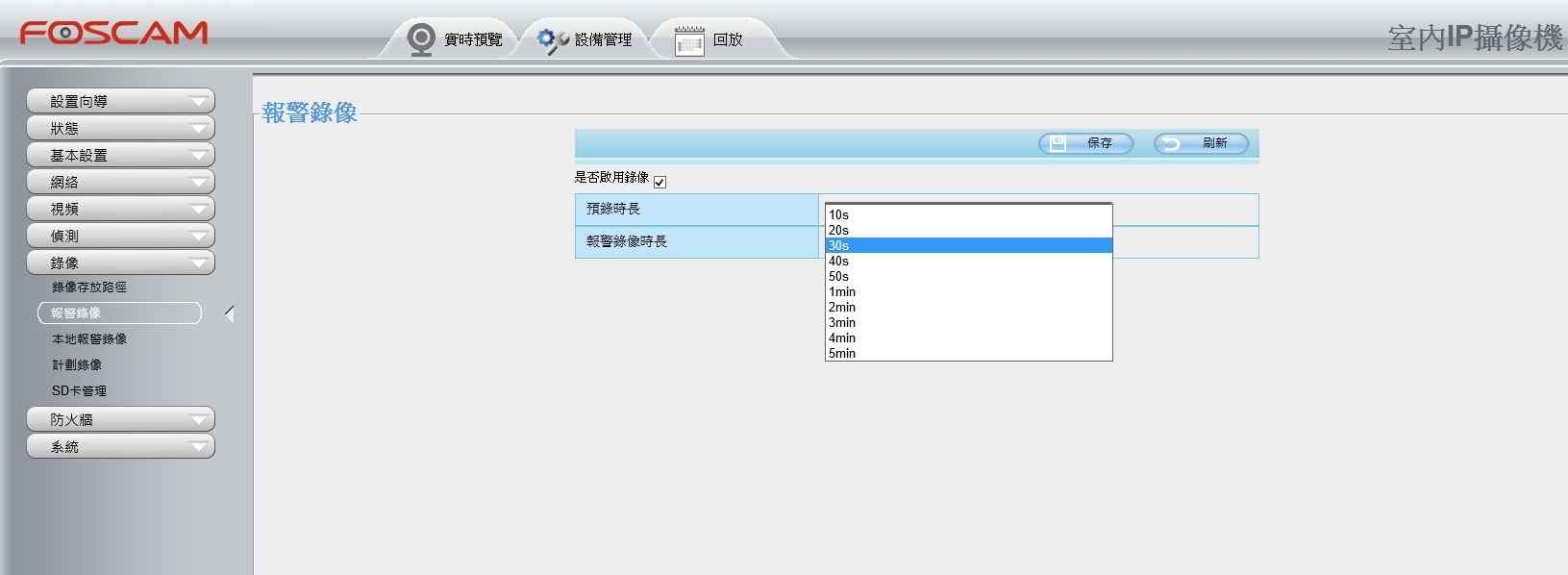Switch to the 設備管理 settings tab
The height and width of the screenshot is (575, 1568).
(585, 39)
